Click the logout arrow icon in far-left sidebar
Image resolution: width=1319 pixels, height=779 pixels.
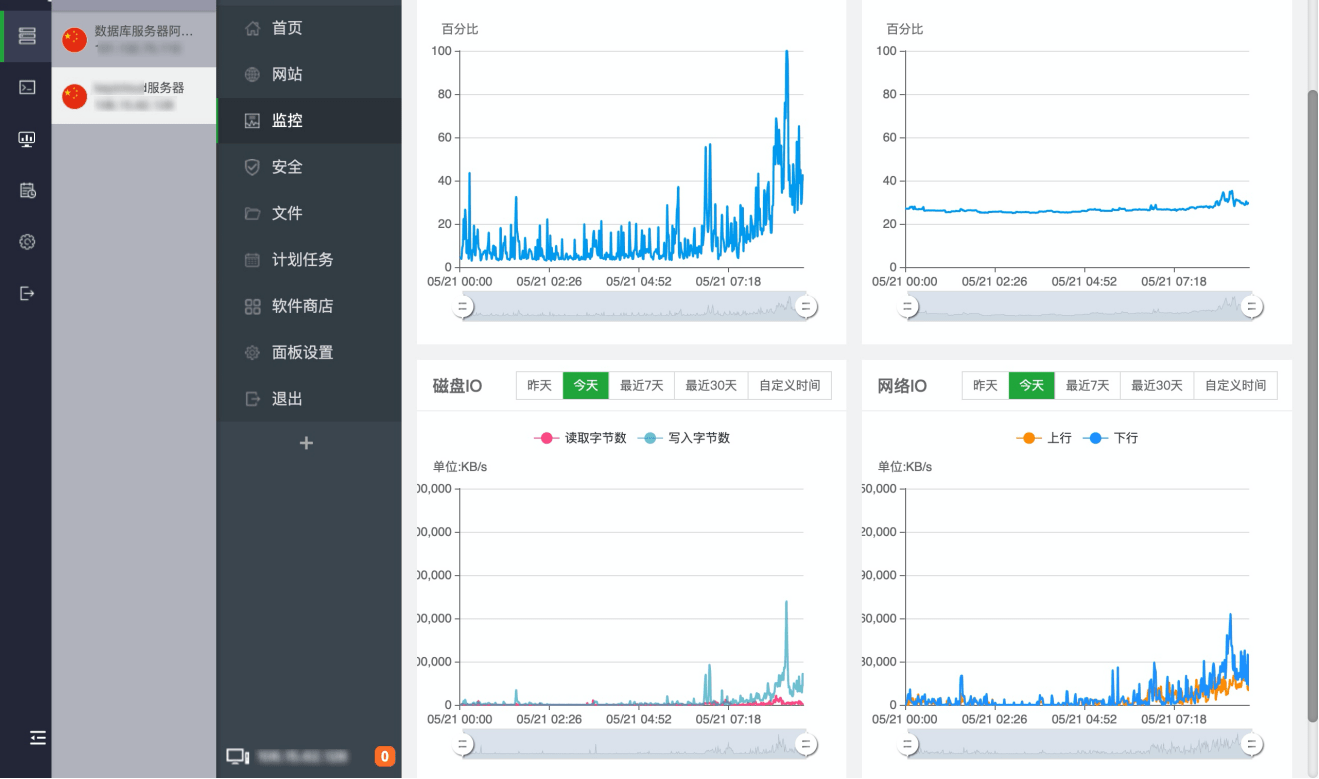point(26,292)
